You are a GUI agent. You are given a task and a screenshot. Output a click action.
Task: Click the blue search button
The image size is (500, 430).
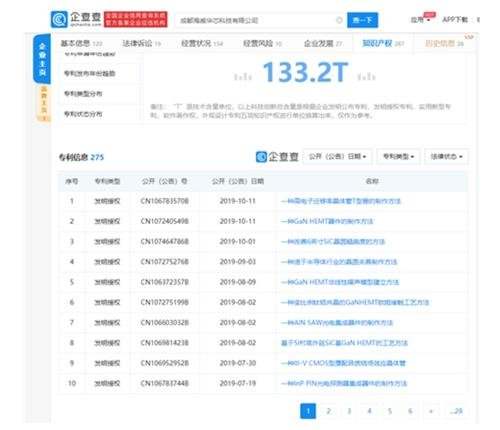362,20
